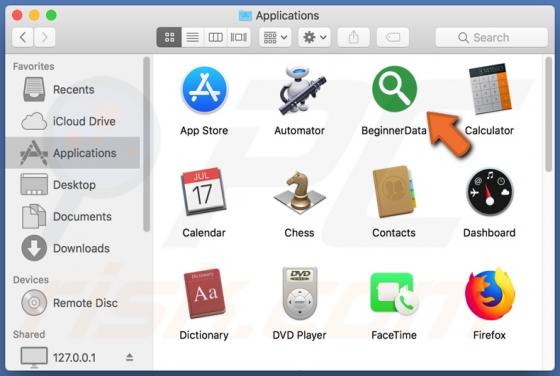Open Documents in the sidebar
This screenshot has height=376, width=560.
pyautogui.click(x=72, y=216)
